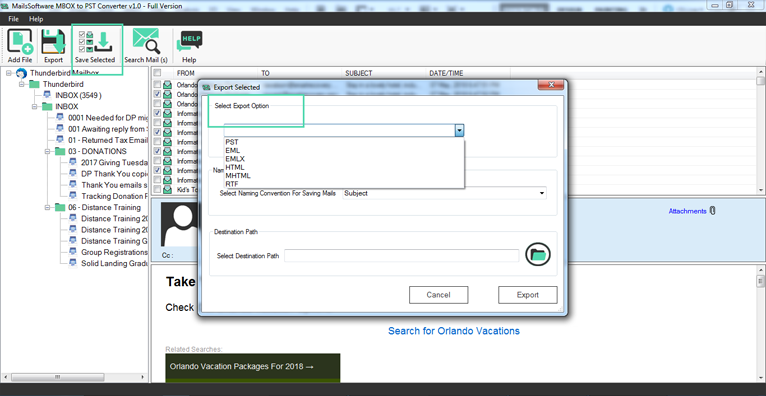Click the Select Destination Path field
Image resolution: width=766 pixels, height=396 pixels.
[x=402, y=255]
